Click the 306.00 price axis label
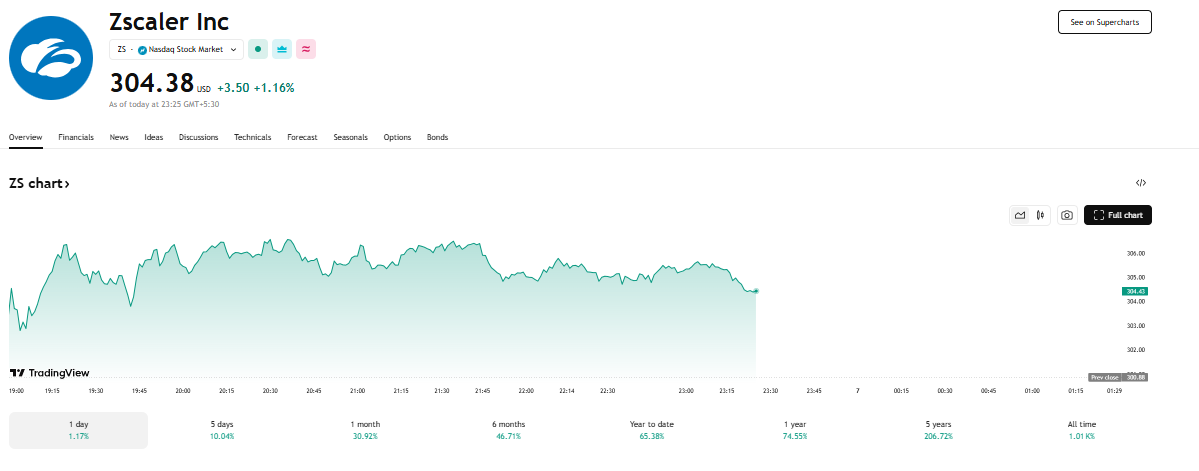The height and width of the screenshot is (471, 1199). [1136, 253]
